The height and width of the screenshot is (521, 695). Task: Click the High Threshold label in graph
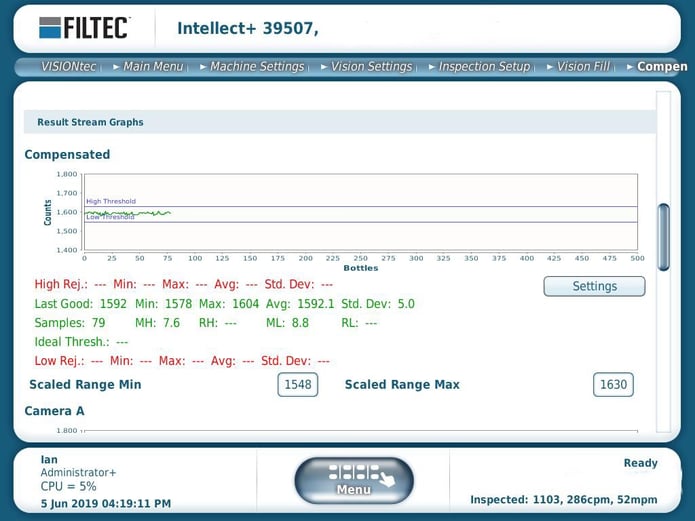coord(111,201)
